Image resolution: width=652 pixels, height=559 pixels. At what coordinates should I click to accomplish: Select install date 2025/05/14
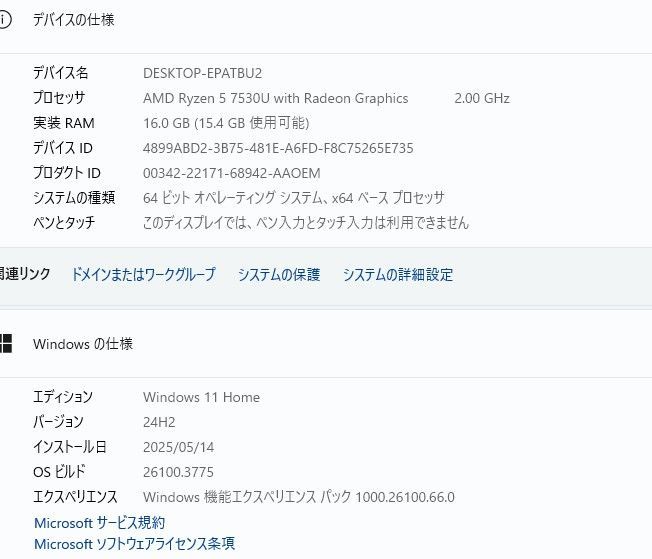[x=178, y=447]
